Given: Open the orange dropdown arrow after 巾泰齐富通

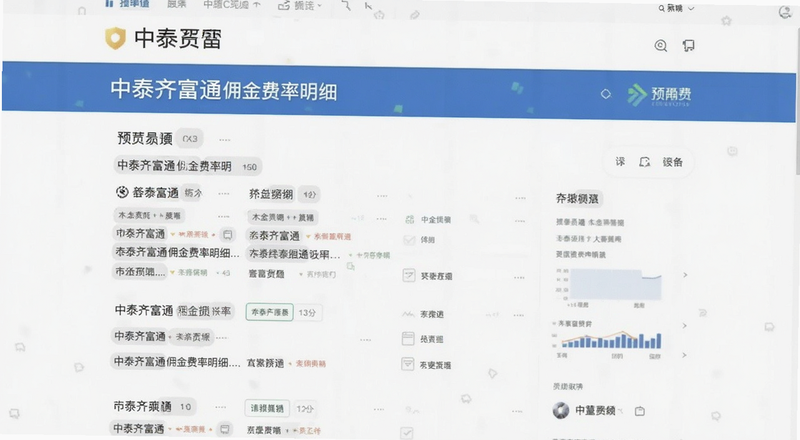Looking at the screenshot, I should pos(173,234).
